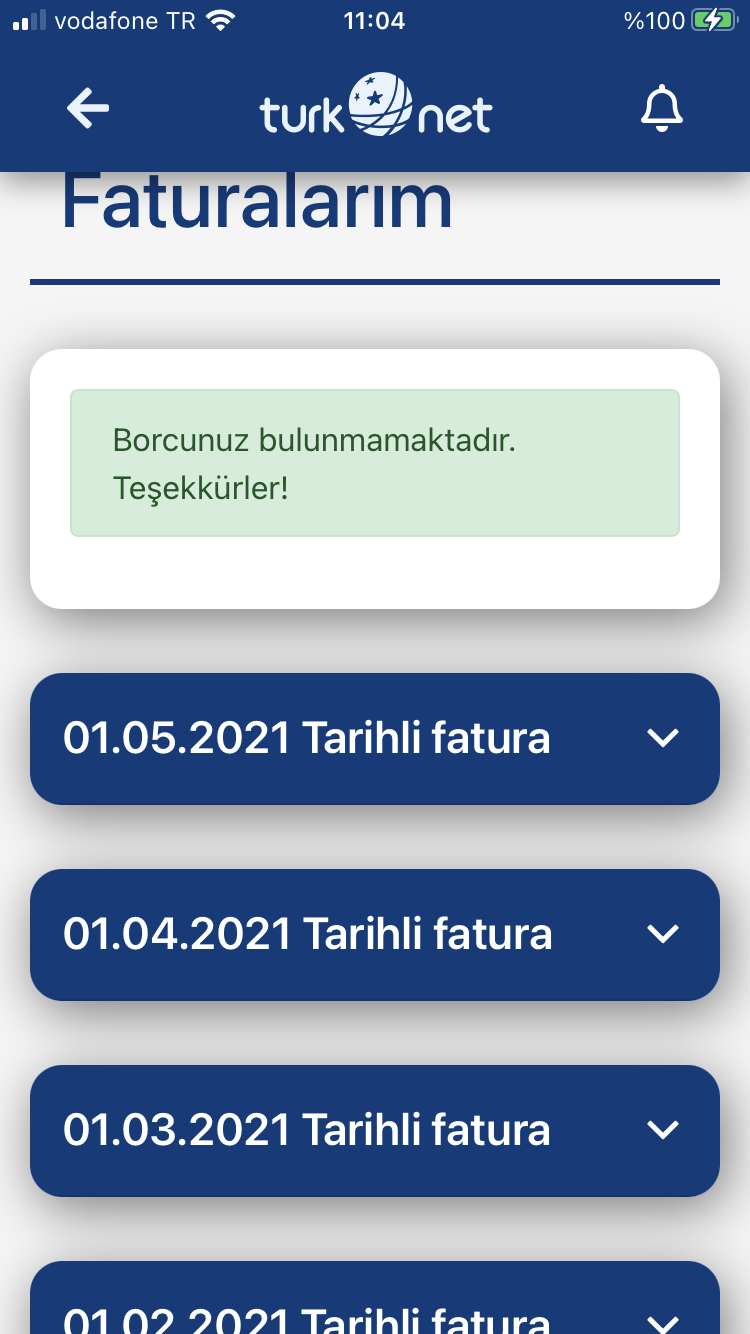Expand chevron on 01.03.2021 invoice
The width and height of the screenshot is (750, 1334).
[663, 1130]
